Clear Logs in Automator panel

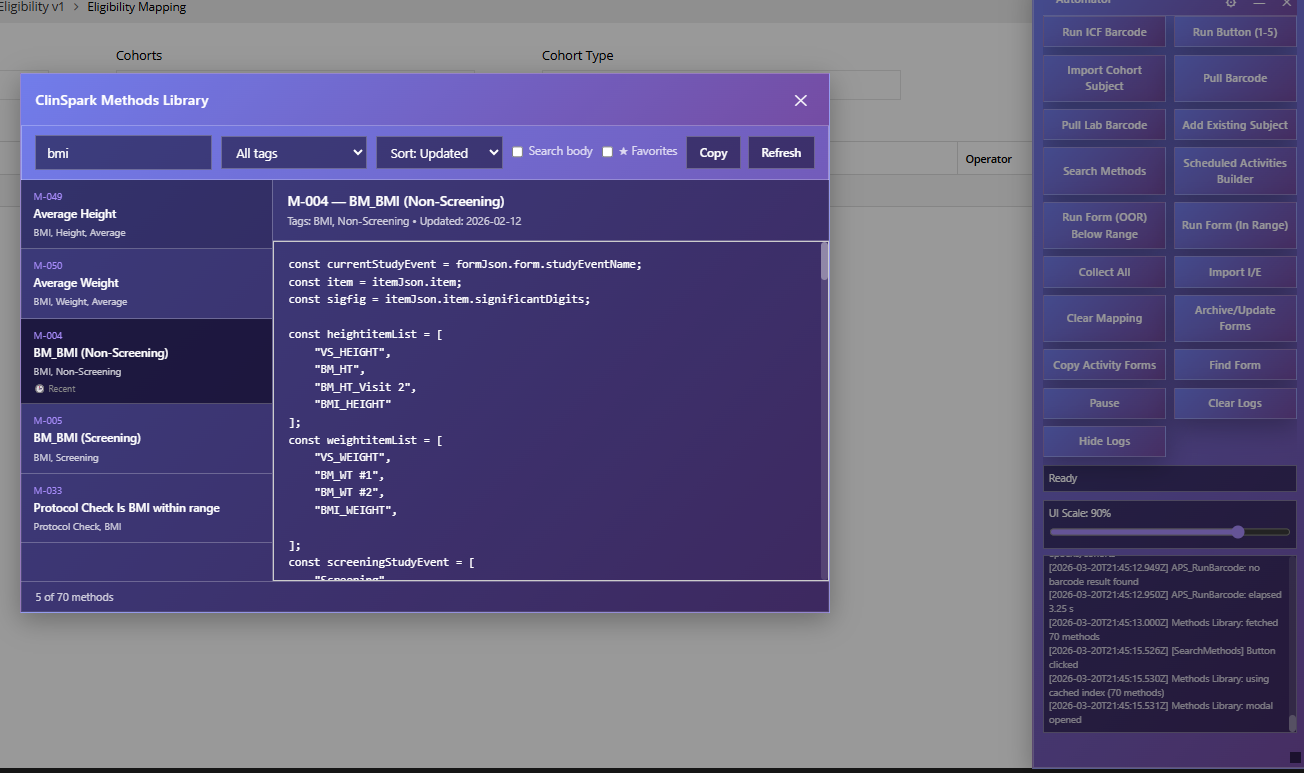point(1235,403)
